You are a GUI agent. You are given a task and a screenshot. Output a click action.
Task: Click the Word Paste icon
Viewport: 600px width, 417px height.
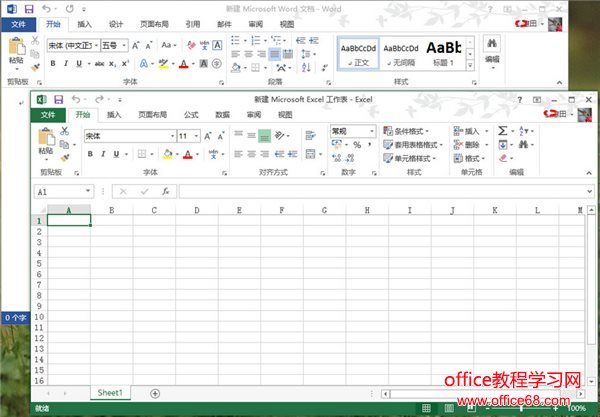[16, 46]
